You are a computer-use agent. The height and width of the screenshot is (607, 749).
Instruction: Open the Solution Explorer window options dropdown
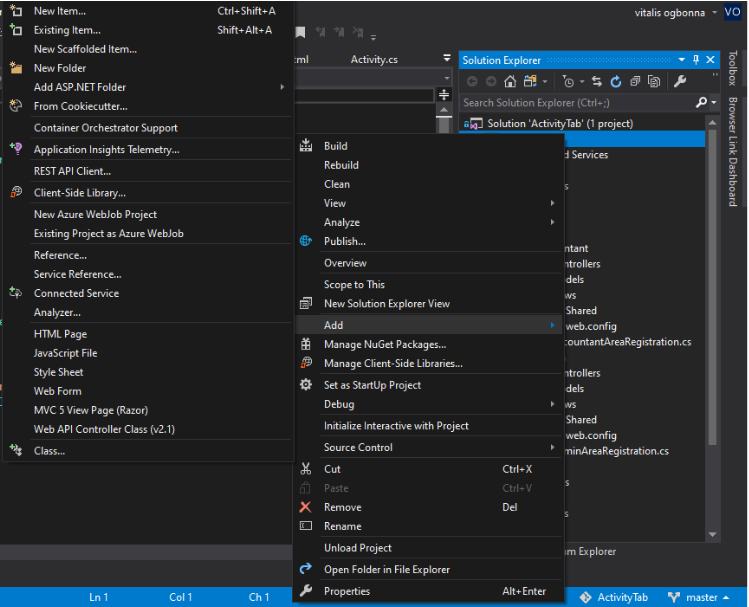(x=682, y=60)
